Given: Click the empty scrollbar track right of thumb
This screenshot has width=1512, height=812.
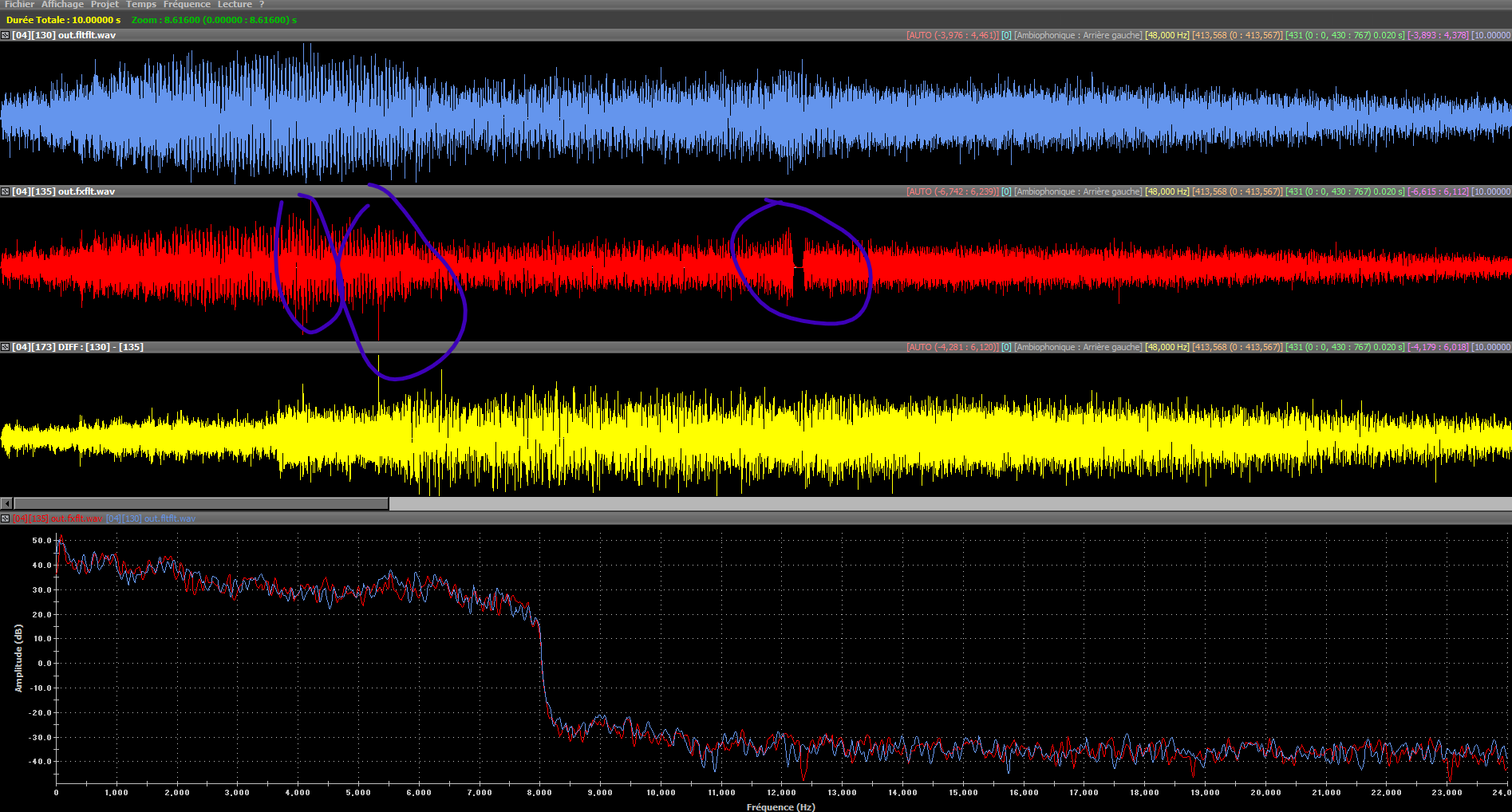Looking at the screenshot, I should tap(949, 503).
